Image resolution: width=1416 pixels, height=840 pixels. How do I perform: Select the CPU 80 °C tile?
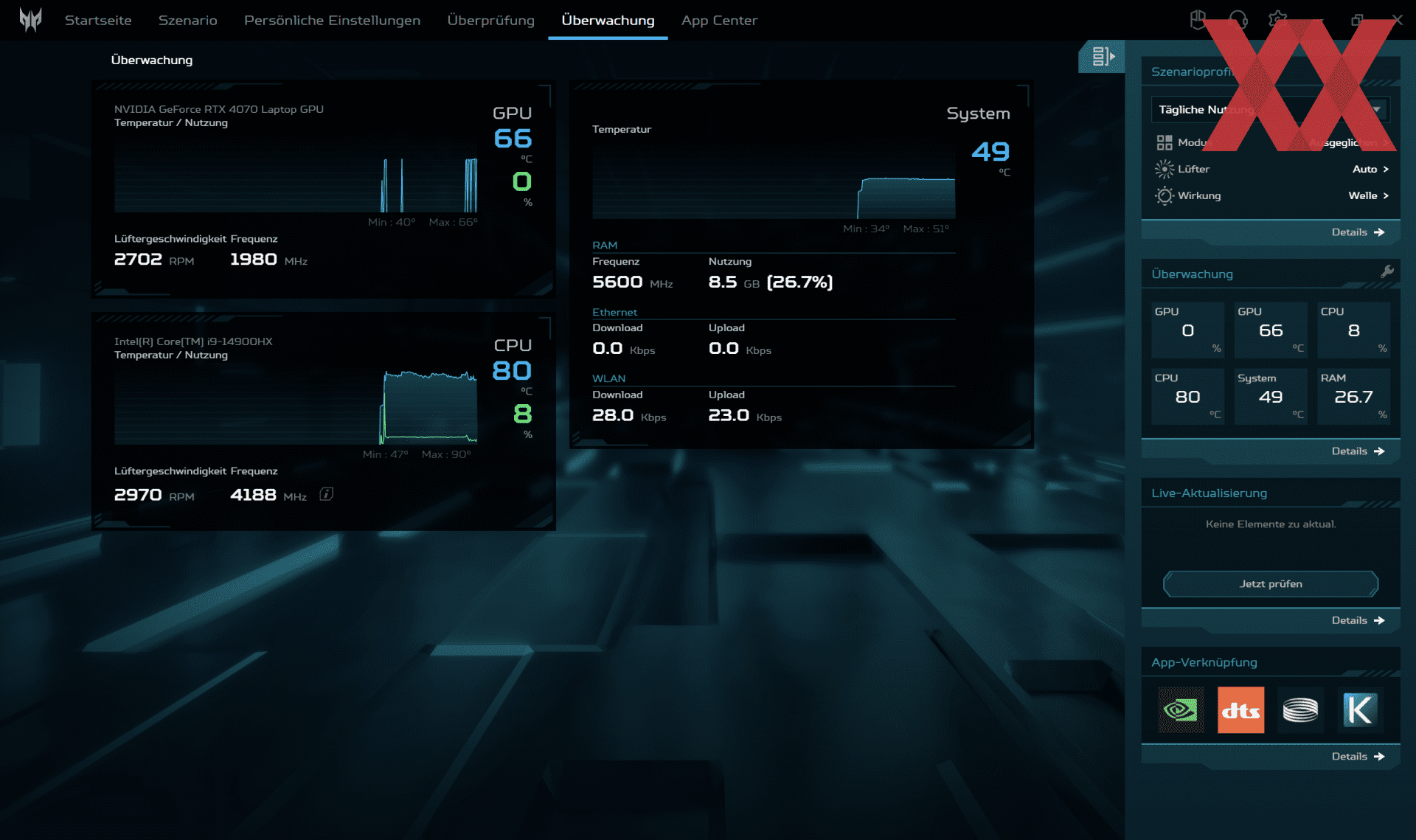(1187, 396)
